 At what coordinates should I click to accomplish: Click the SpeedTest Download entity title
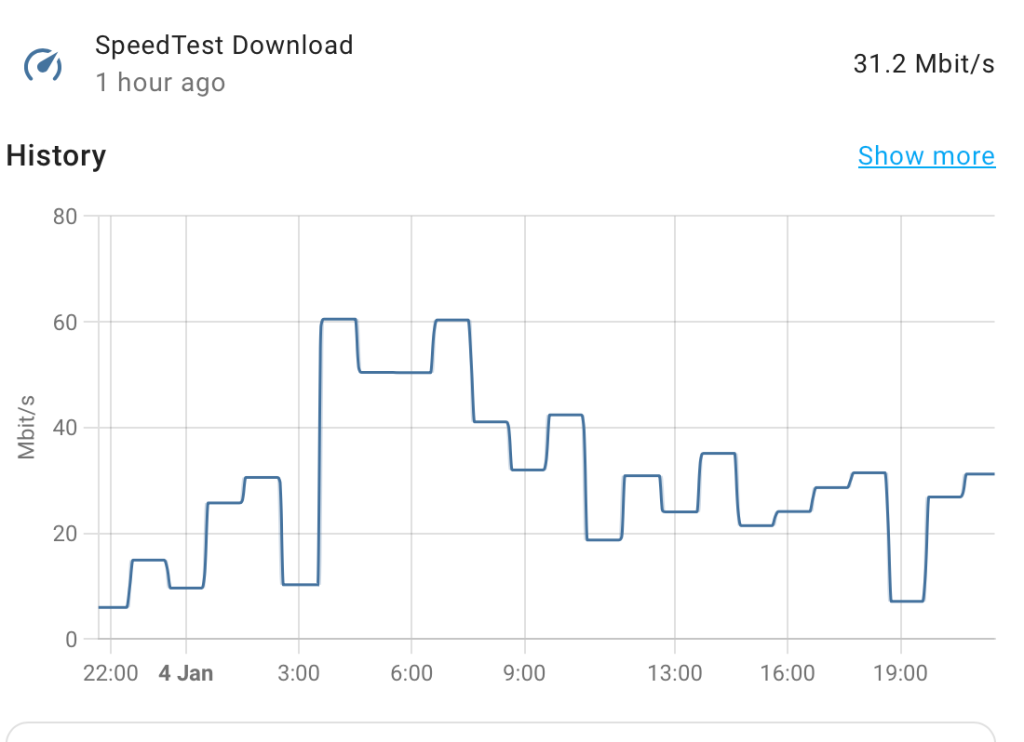224,45
